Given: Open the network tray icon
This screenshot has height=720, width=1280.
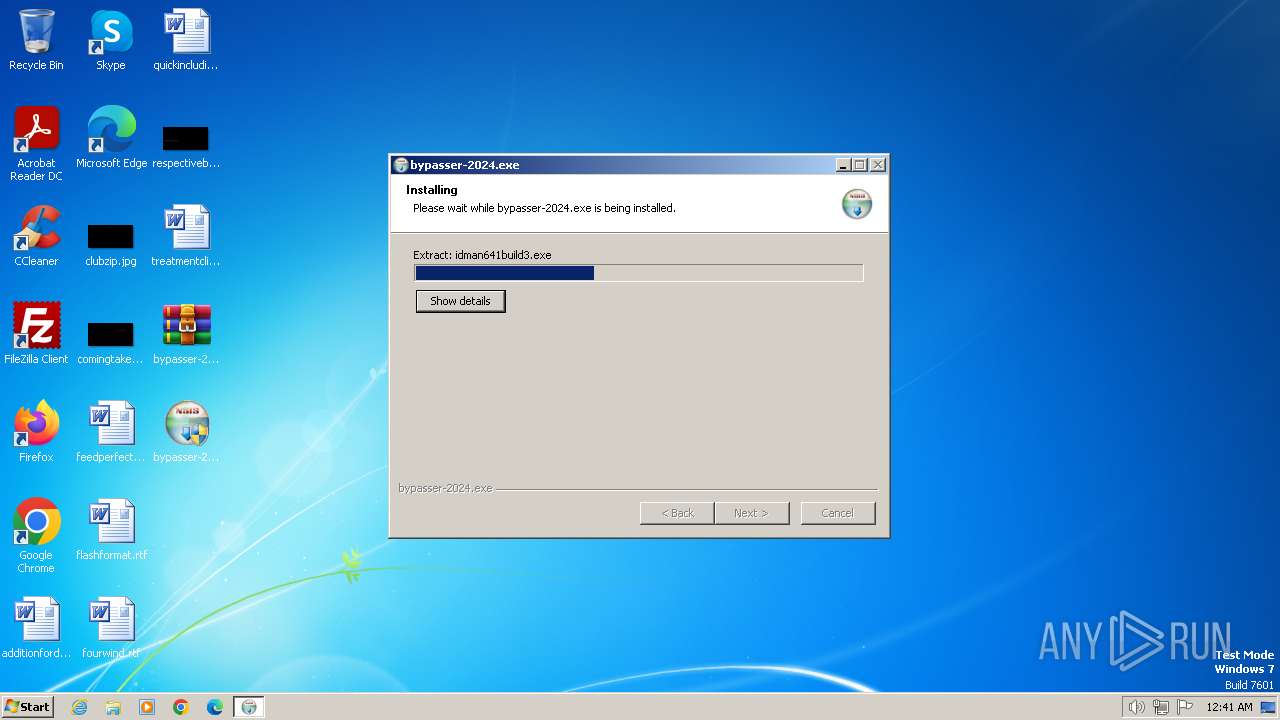Looking at the screenshot, I should pos(1161,707).
